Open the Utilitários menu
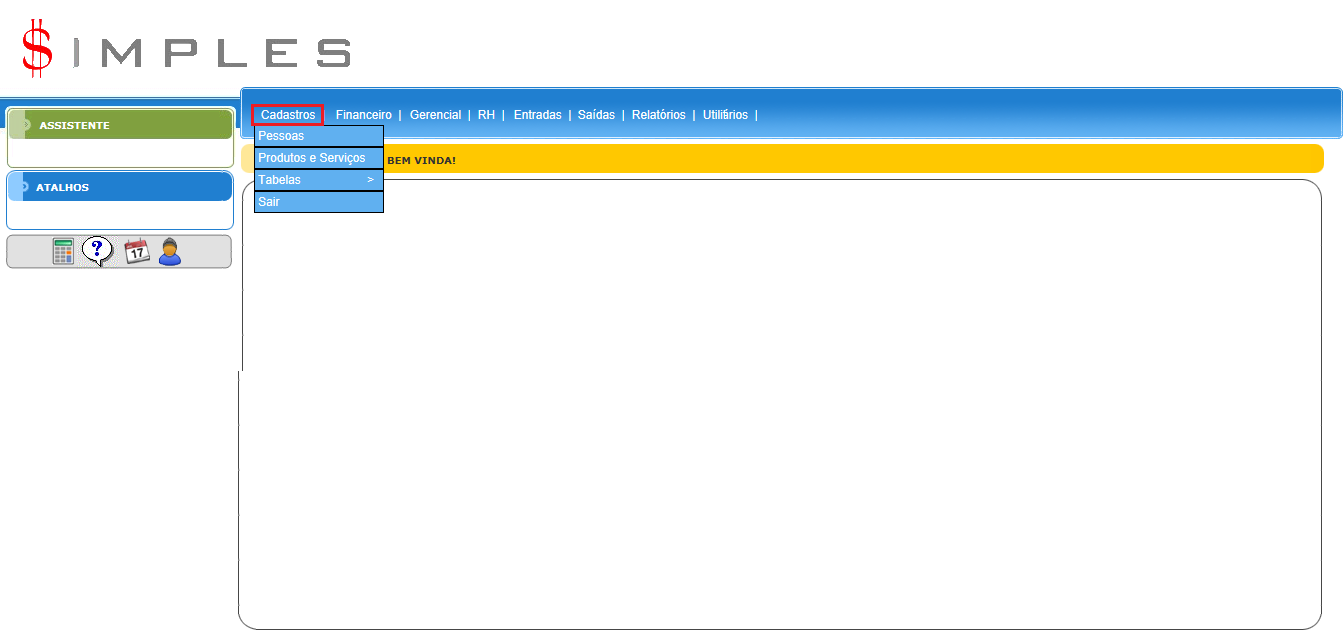 [x=725, y=115]
